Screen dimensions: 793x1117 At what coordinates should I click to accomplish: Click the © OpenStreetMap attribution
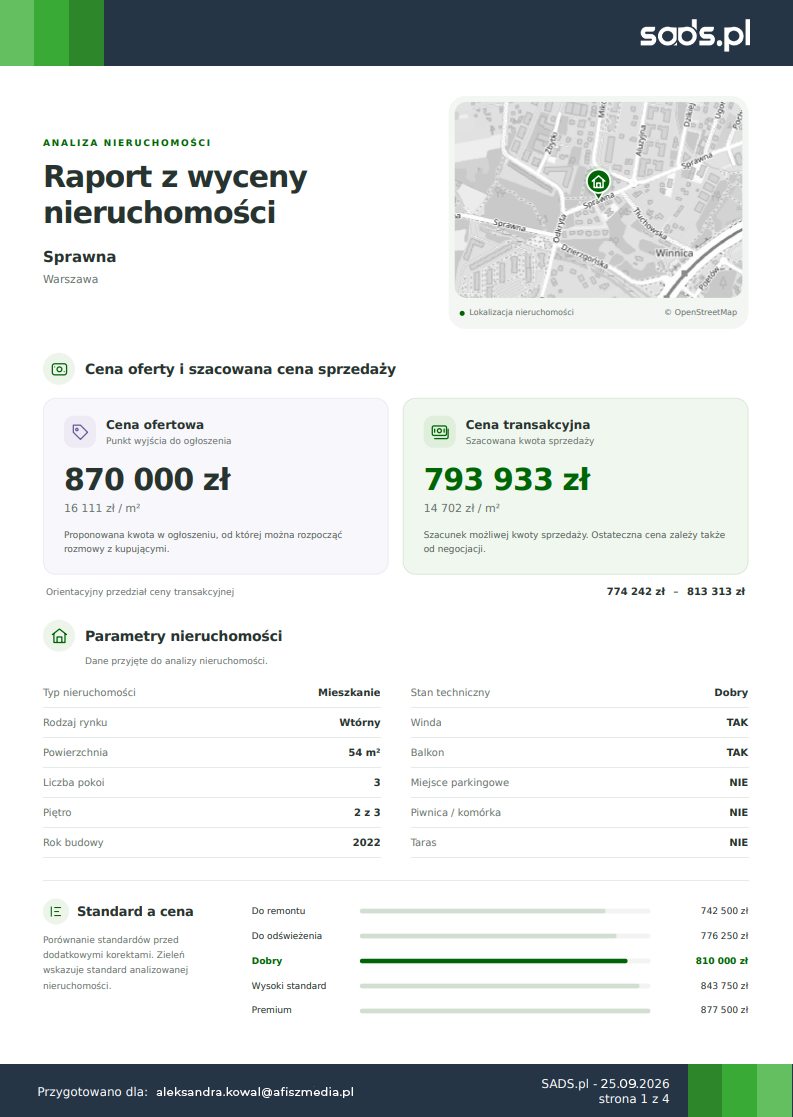(x=700, y=312)
